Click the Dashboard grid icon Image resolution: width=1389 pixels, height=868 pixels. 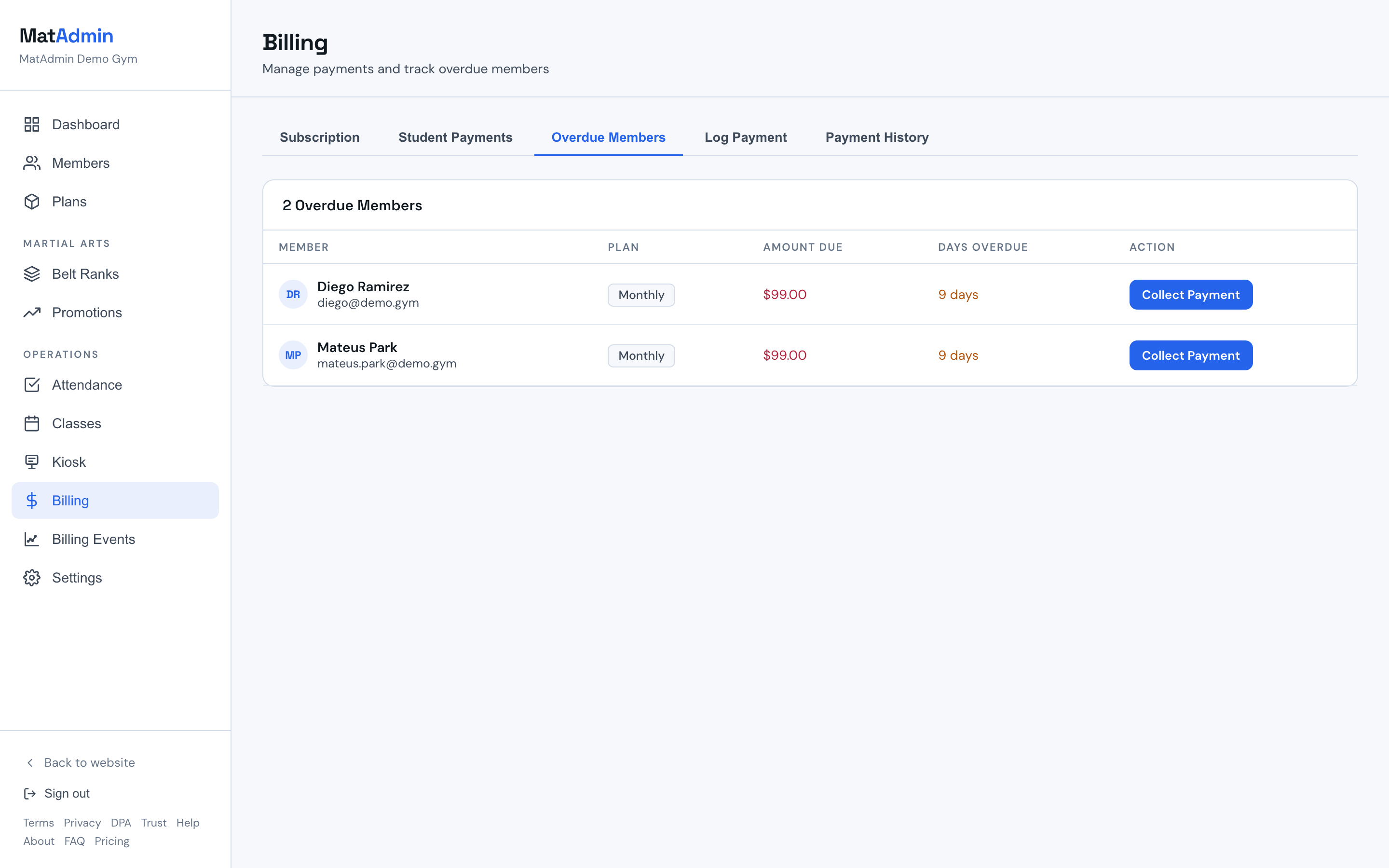coord(31,124)
